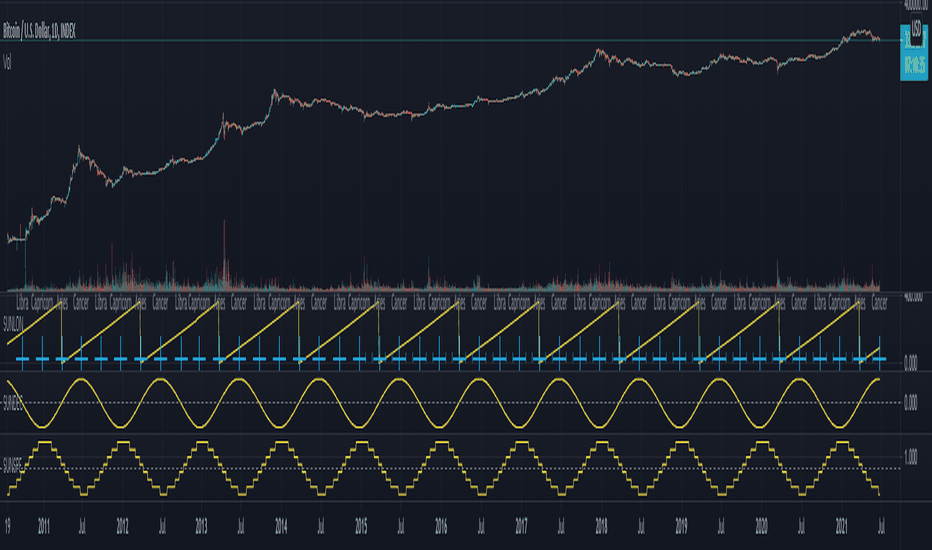Click the 2013 label on time axis

(201, 526)
